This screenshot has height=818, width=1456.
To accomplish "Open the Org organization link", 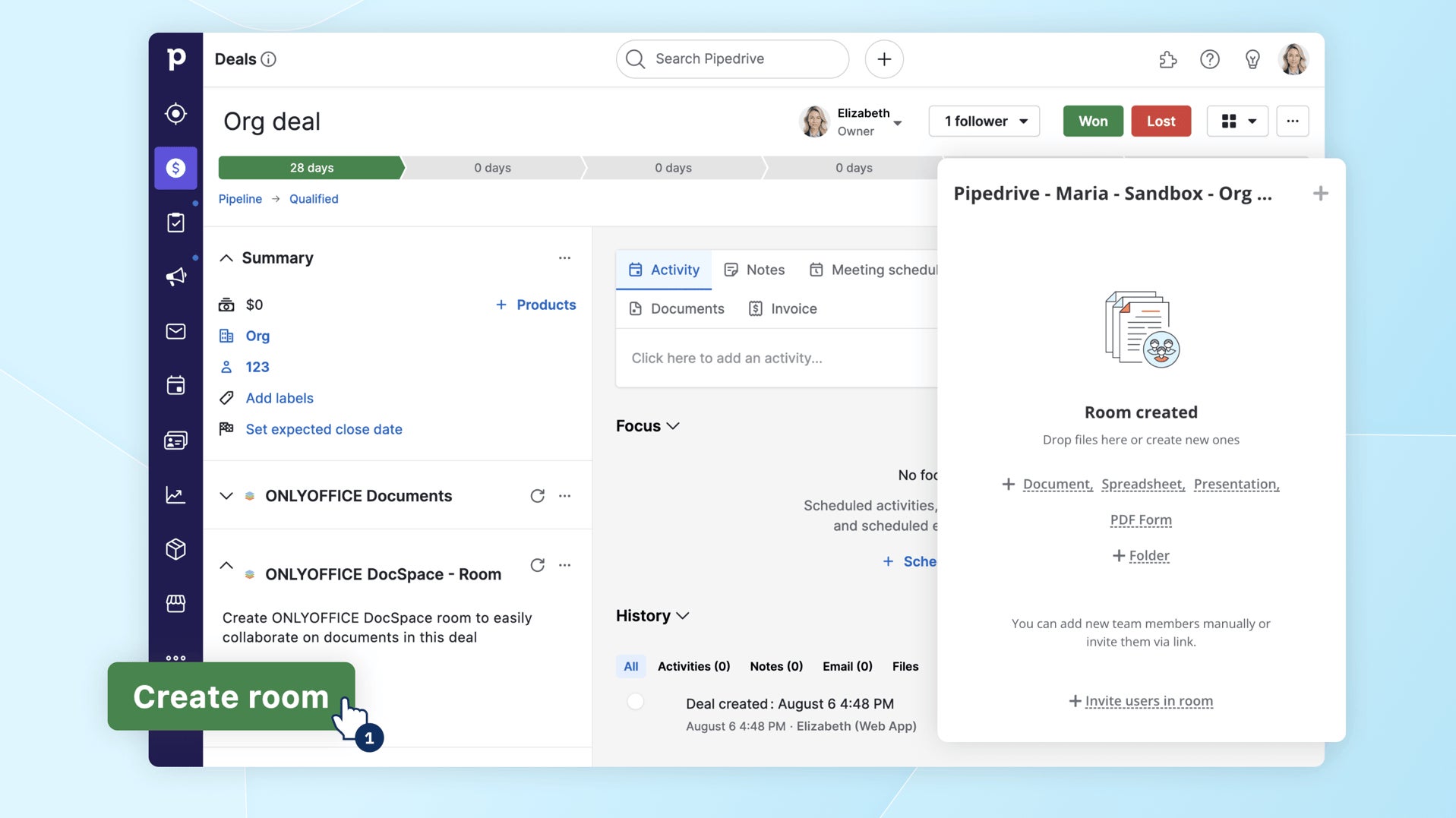I will tap(257, 336).
